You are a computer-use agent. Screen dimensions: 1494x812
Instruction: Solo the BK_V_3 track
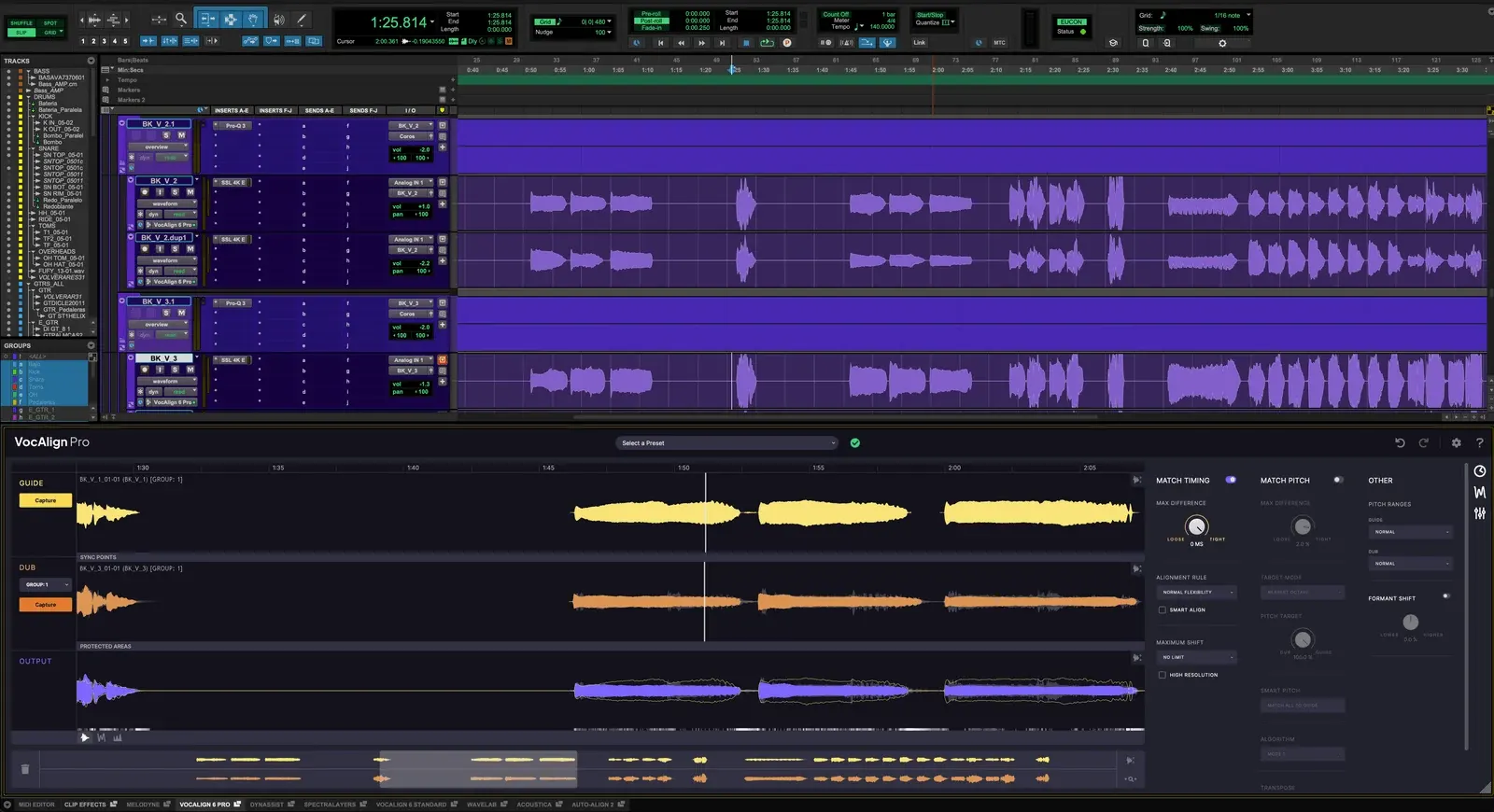(175, 370)
